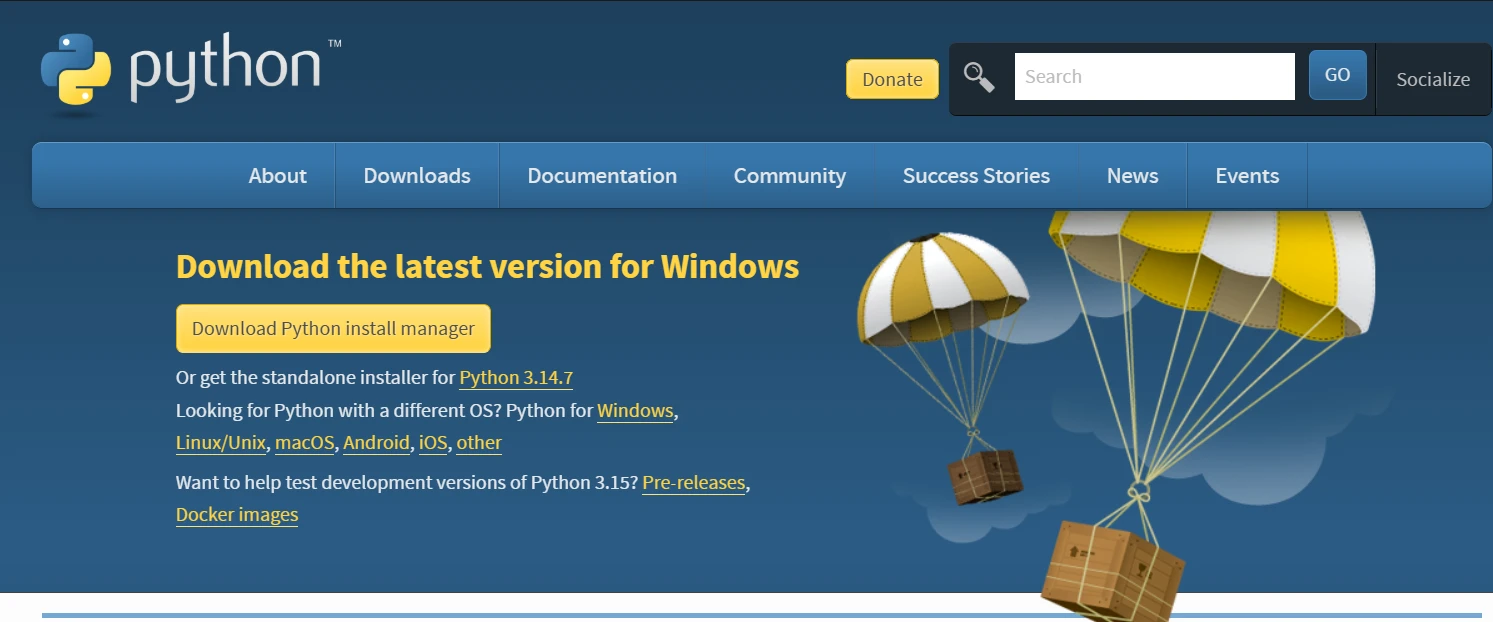This screenshot has height=622, width=1493.
Task: Click the Donate button
Action: pos(892,79)
